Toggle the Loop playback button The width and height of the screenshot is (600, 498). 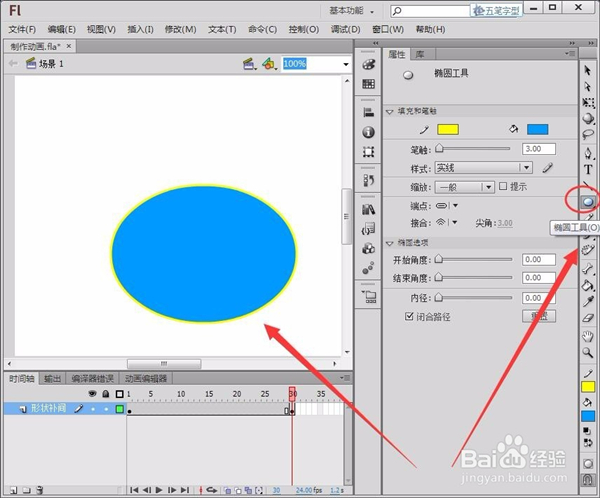[212, 490]
